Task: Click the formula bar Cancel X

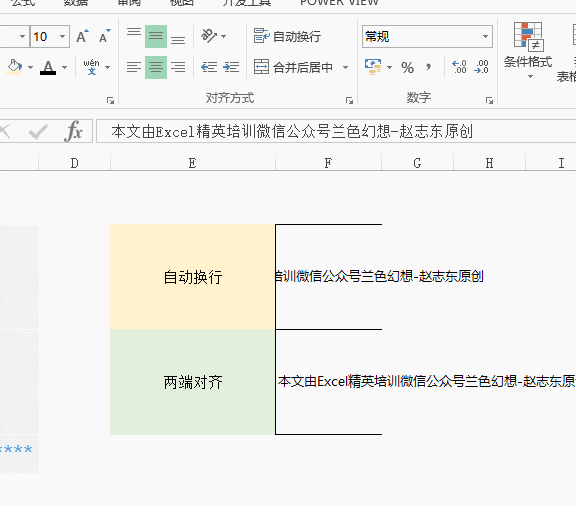Action: [5, 132]
